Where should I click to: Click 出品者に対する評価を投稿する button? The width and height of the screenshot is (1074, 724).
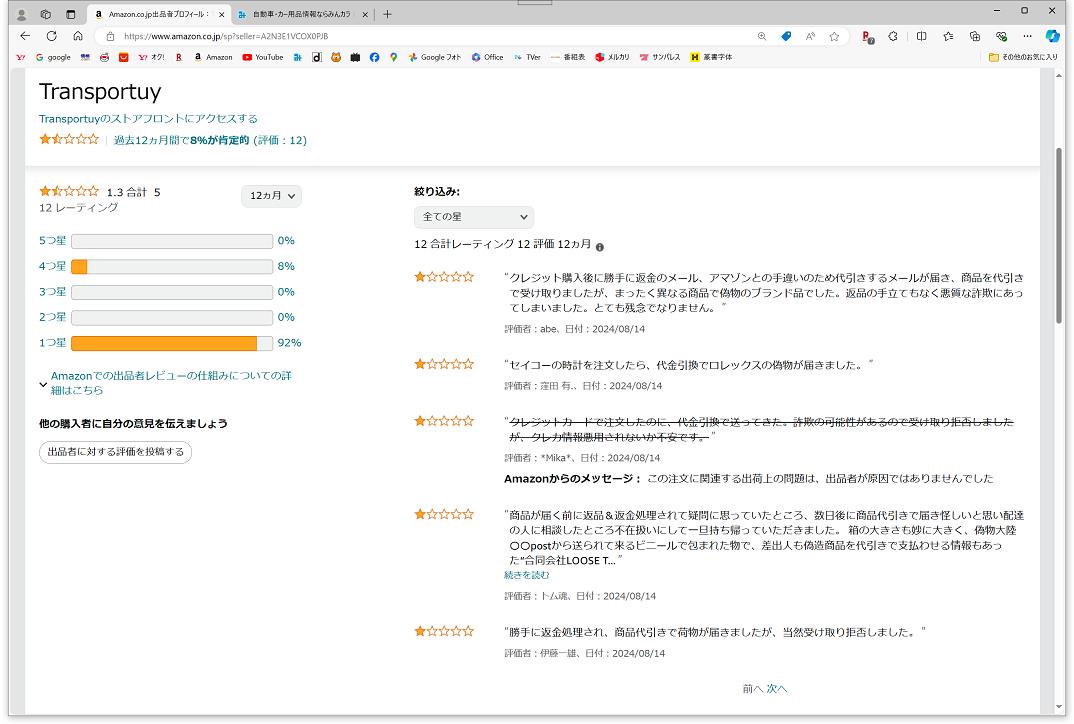pyautogui.click(x=116, y=452)
